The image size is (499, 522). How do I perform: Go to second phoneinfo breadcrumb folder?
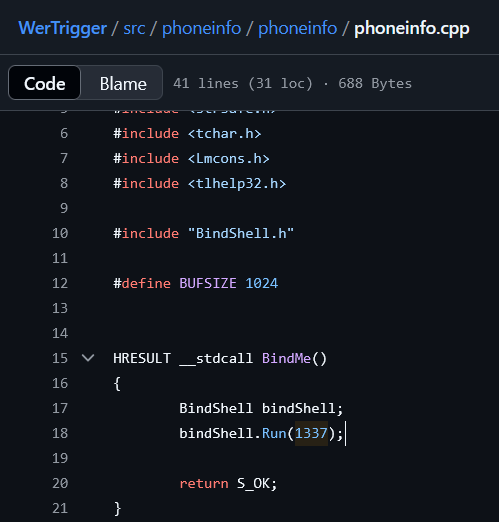[x=297, y=28]
